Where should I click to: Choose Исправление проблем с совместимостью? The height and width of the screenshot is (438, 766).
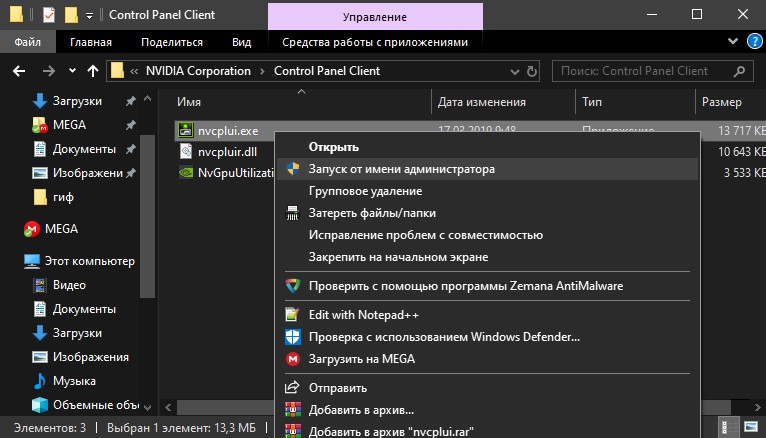point(488,235)
